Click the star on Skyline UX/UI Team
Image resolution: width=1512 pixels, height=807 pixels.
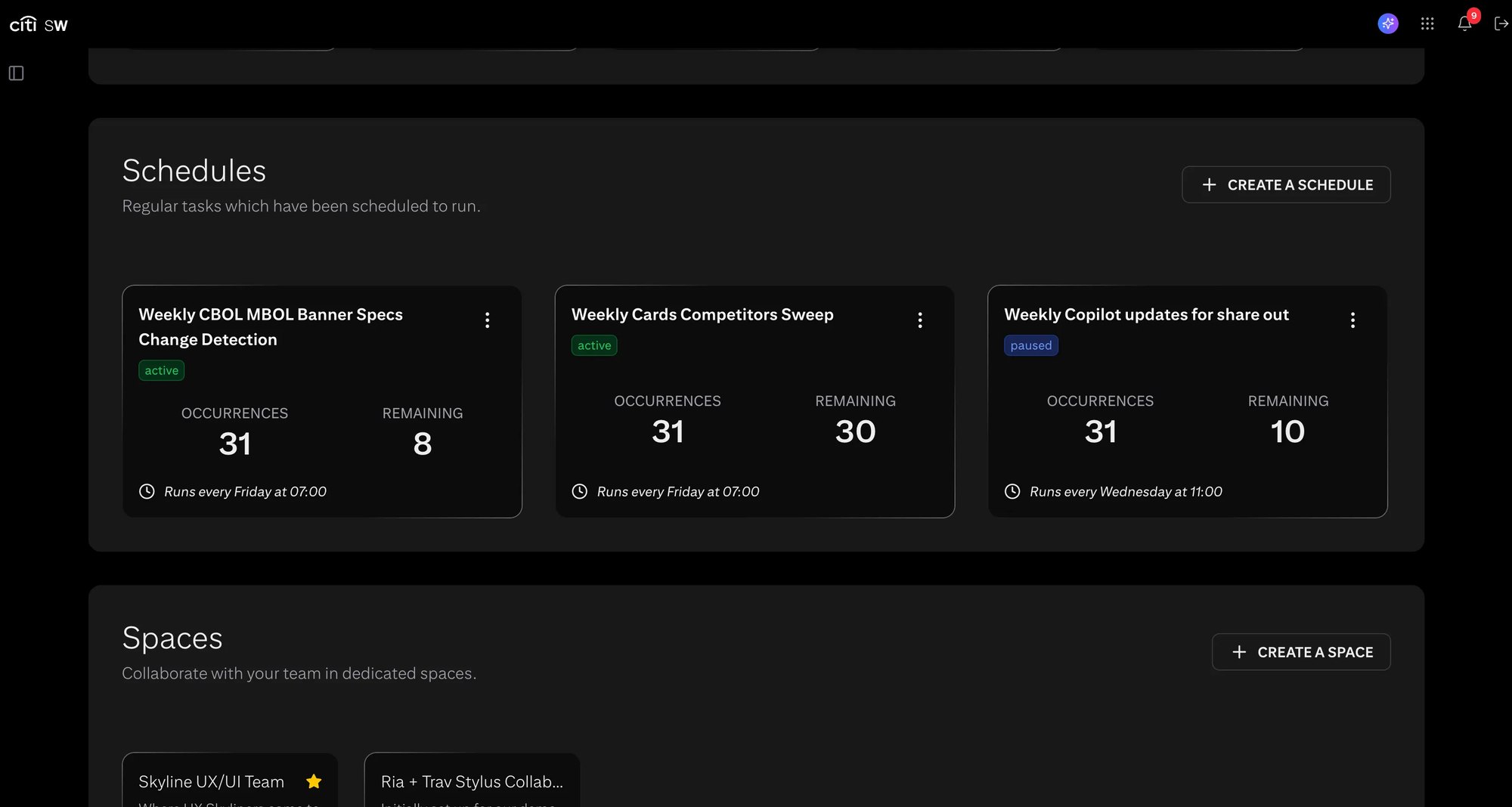pyautogui.click(x=314, y=781)
